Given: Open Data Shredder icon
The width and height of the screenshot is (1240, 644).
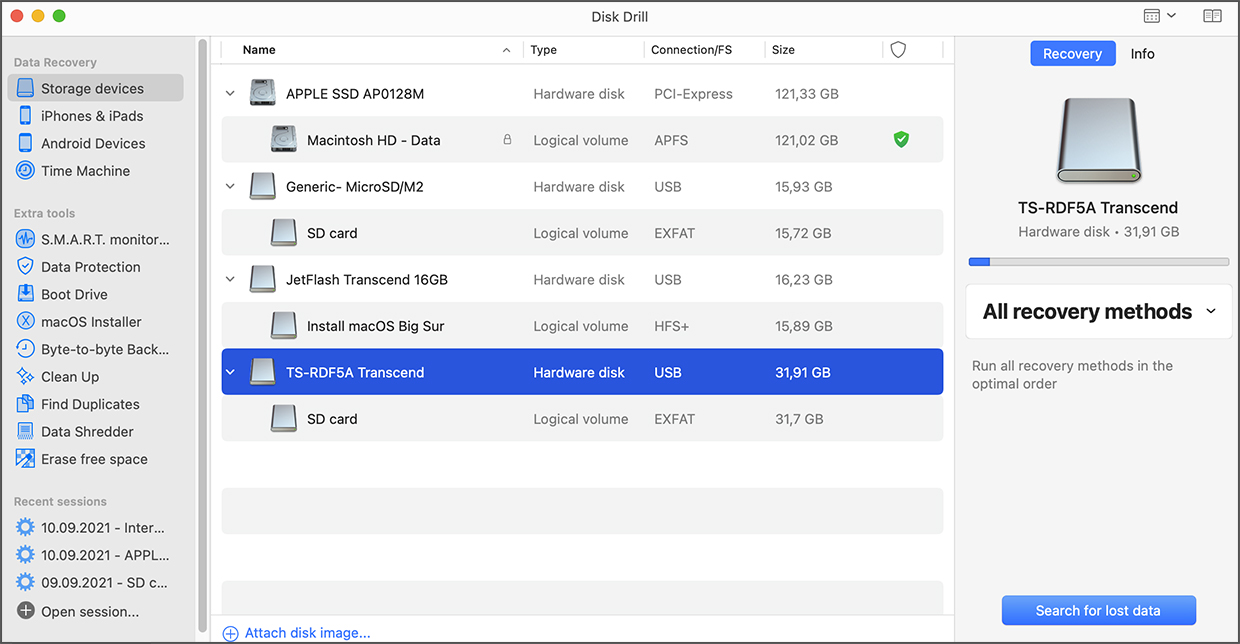Looking at the screenshot, I should click(x=25, y=432).
